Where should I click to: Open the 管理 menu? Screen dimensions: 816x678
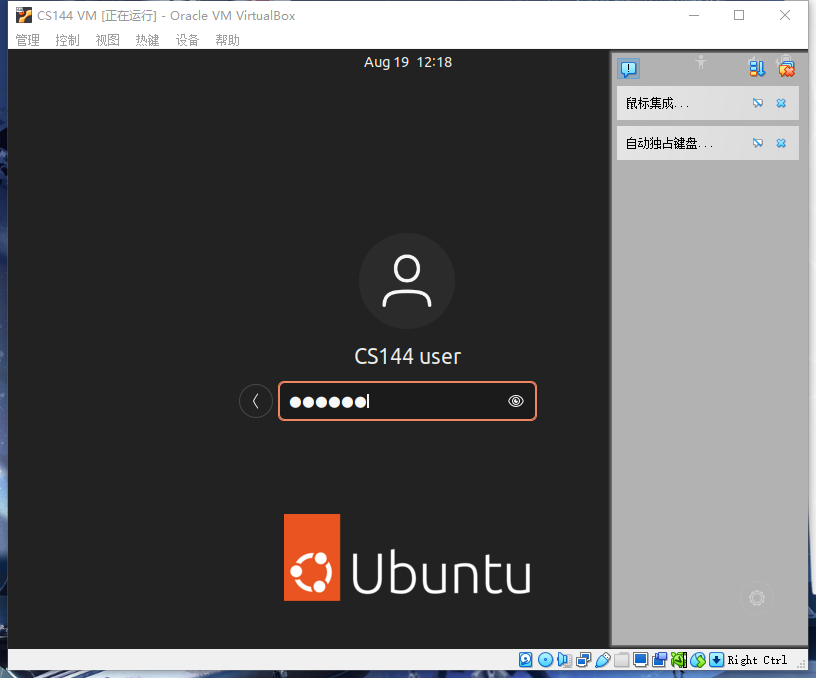(x=28, y=40)
